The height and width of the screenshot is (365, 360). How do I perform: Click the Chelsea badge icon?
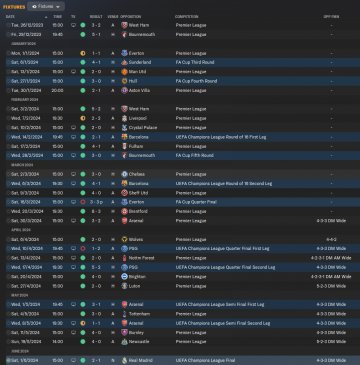point(124,174)
